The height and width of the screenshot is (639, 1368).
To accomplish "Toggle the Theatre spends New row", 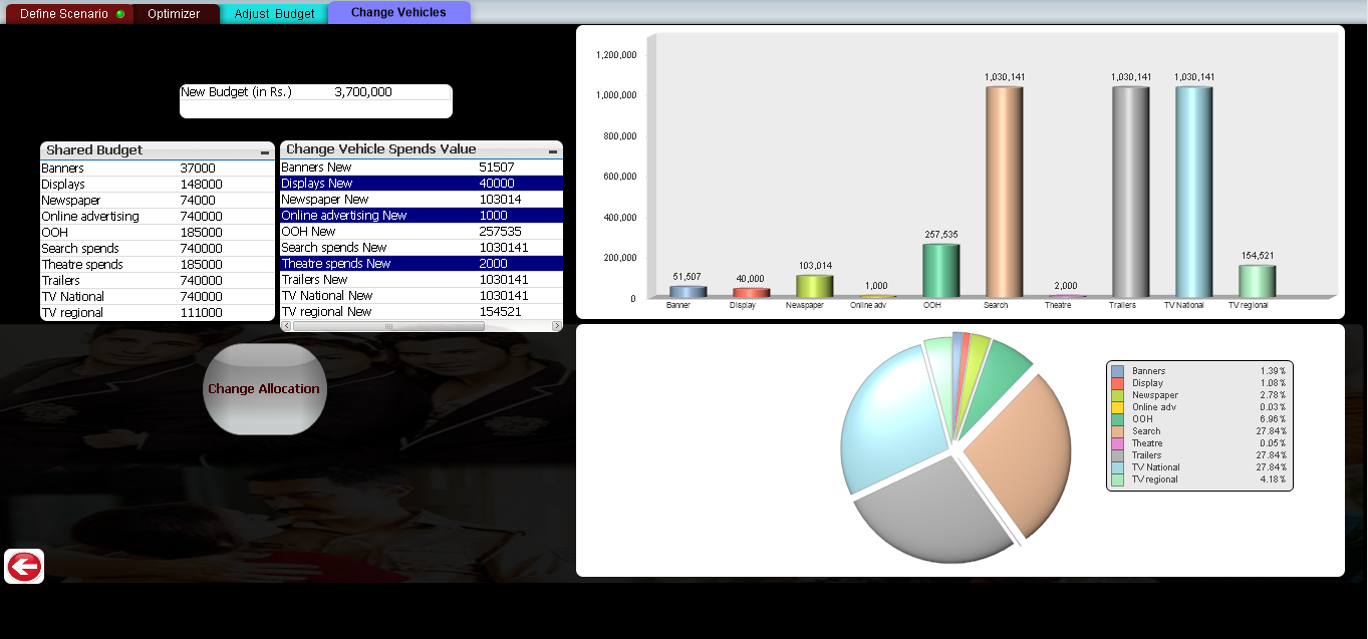I will tap(421, 264).
